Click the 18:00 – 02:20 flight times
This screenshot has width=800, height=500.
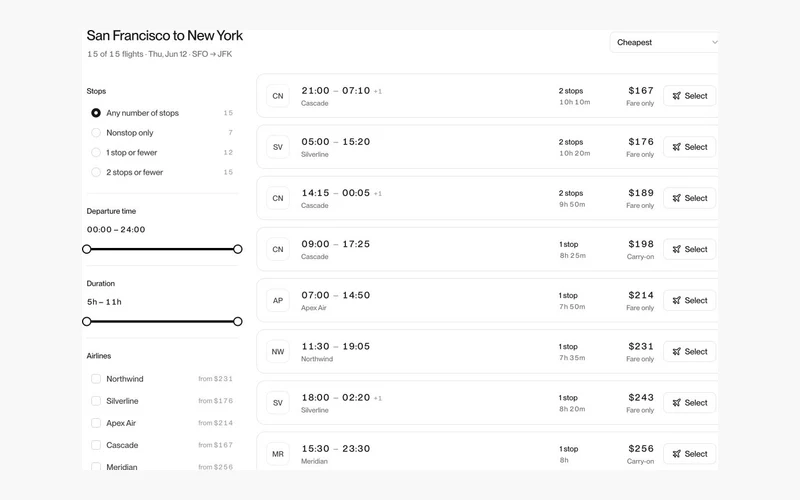[x=336, y=397]
